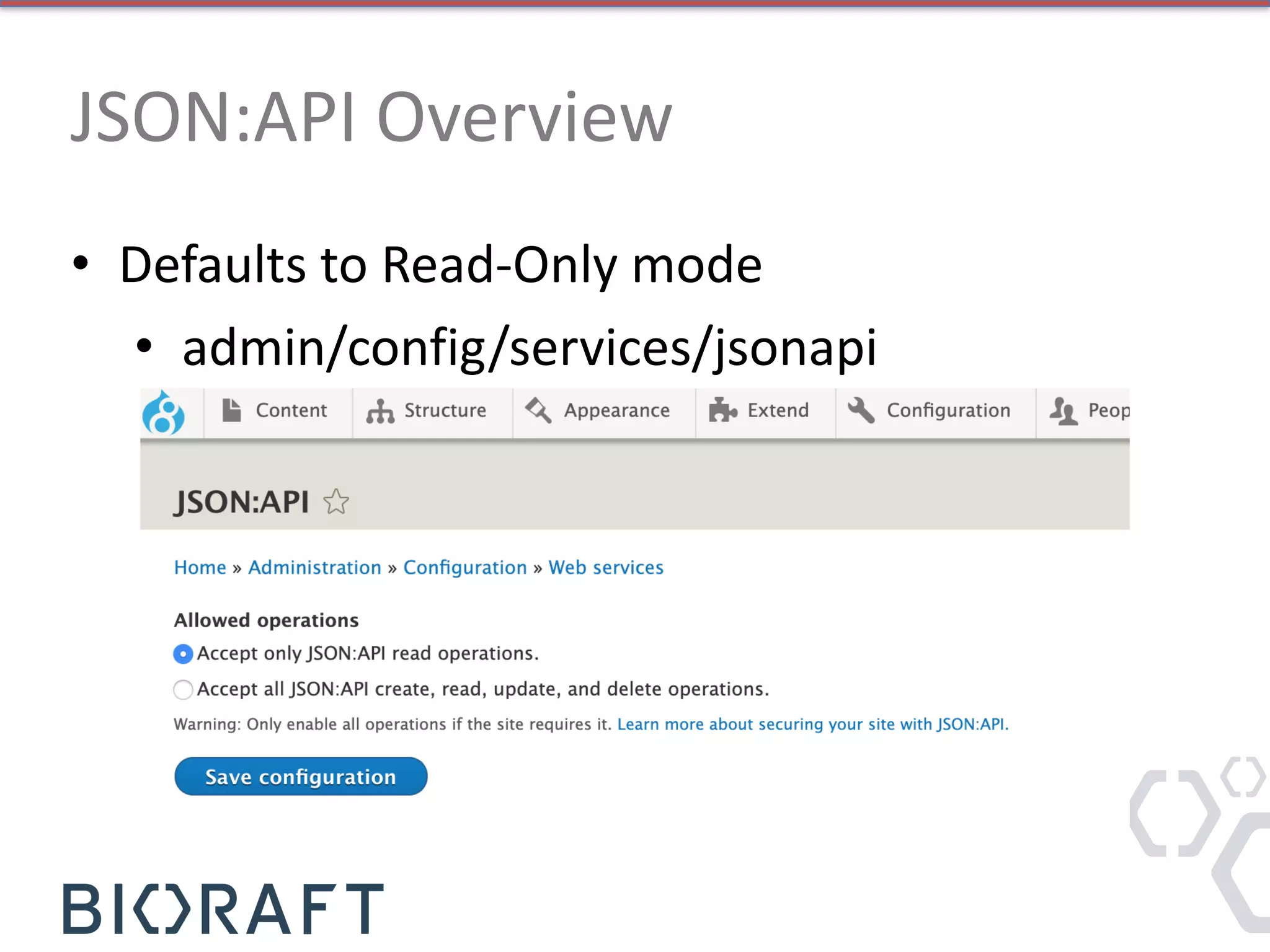Click the 'JSON:API Overview' slide title

pyautogui.click(x=371, y=117)
